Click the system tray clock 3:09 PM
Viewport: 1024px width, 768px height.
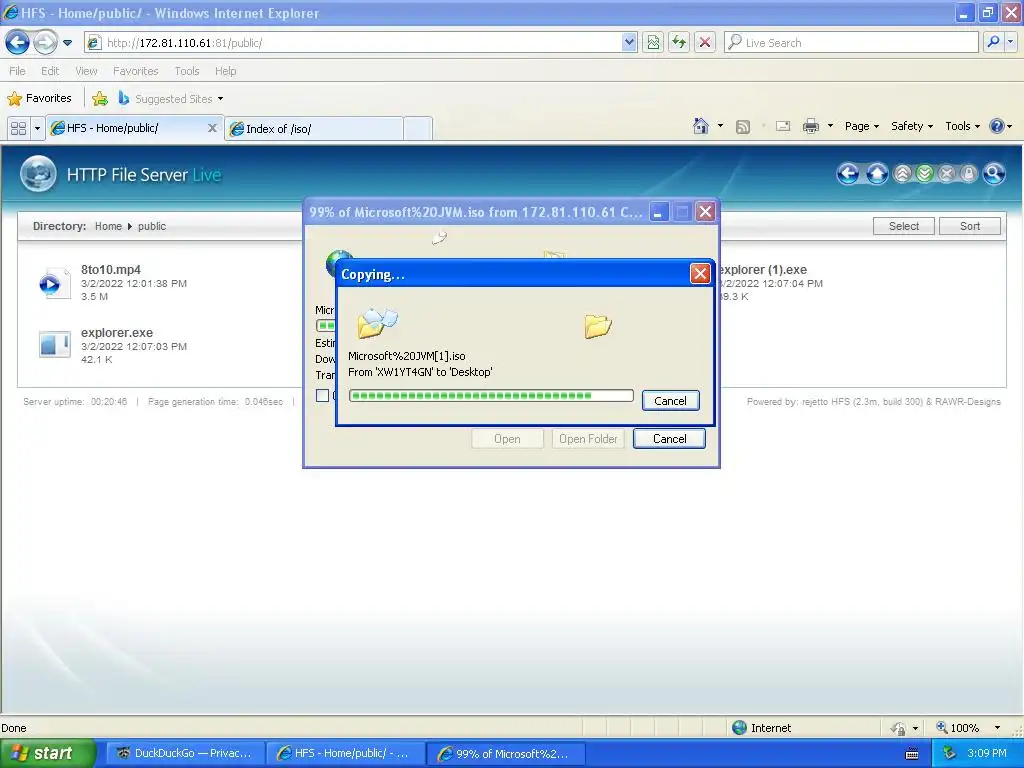pos(987,753)
